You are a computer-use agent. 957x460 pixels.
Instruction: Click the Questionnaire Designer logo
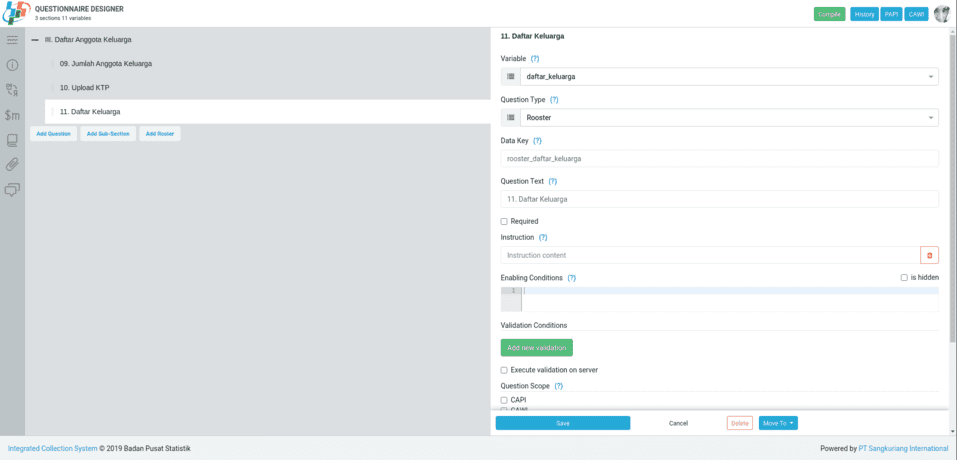pyautogui.click(x=16, y=13)
